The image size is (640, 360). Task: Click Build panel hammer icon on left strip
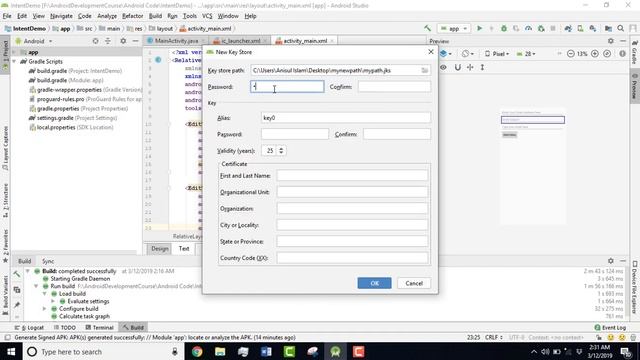(x=17, y=274)
